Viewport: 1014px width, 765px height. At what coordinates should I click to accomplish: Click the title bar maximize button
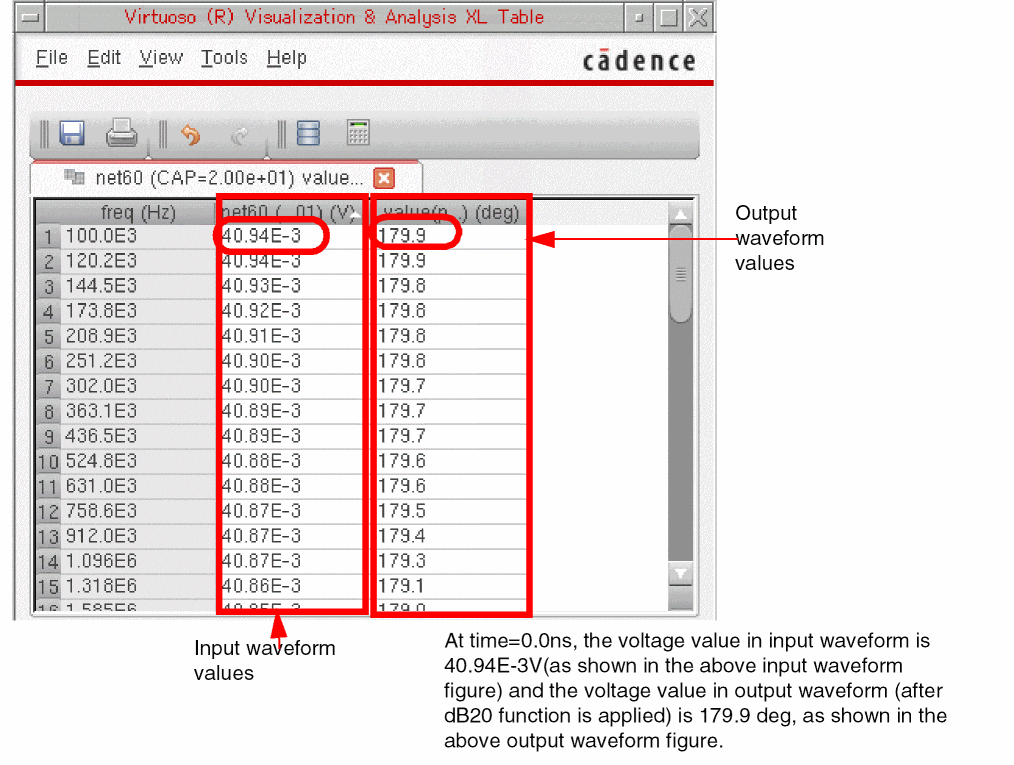point(669,17)
